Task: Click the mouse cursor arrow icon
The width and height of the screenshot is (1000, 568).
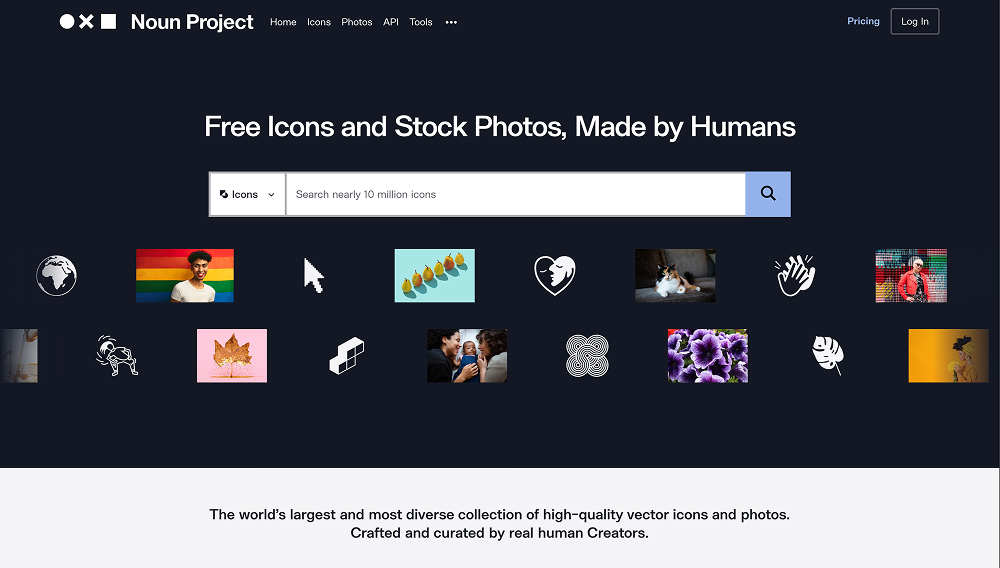Action: [313, 275]
